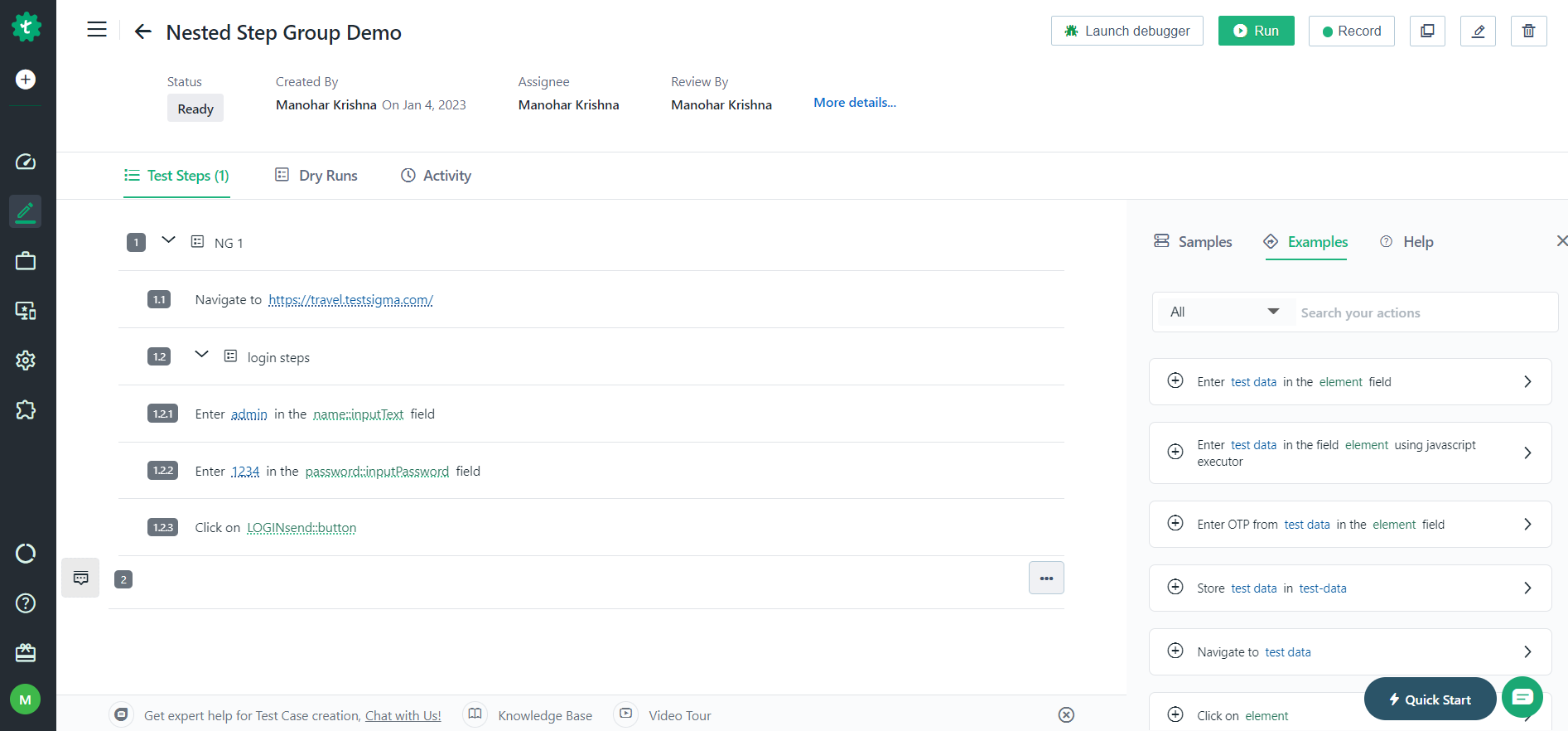
Task: Open the add-ons puzzle icon
Action: [26, 410]
